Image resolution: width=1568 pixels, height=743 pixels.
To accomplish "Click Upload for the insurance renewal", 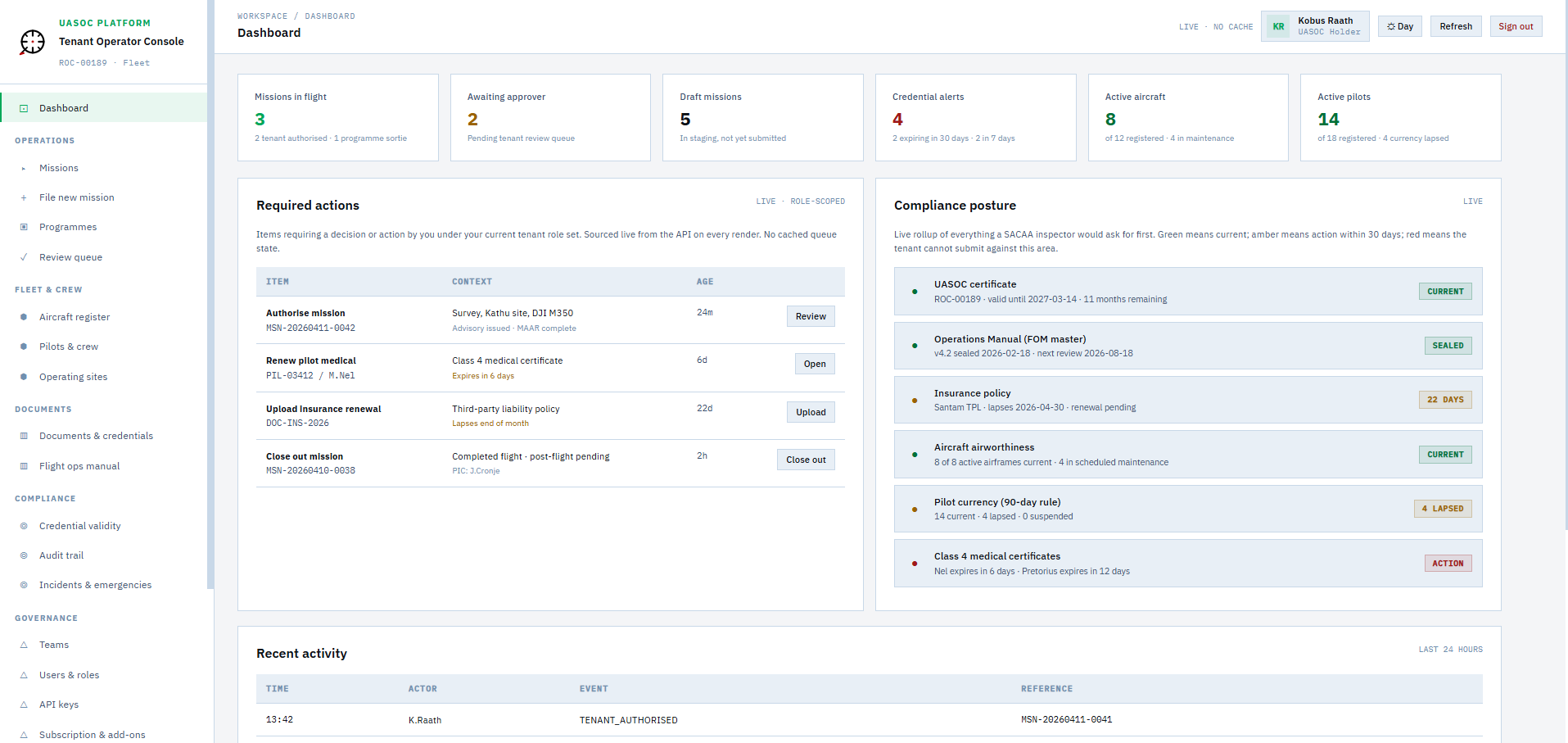I will click(810, 412).
